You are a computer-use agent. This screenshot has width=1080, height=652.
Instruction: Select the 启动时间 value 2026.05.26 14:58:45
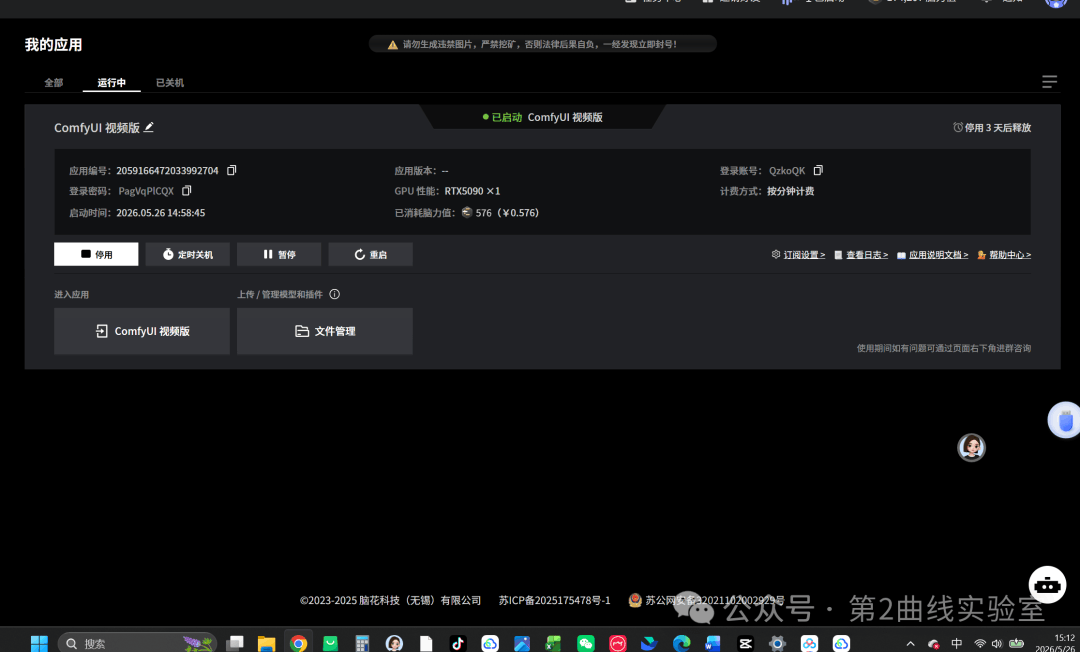pos(160,213)
